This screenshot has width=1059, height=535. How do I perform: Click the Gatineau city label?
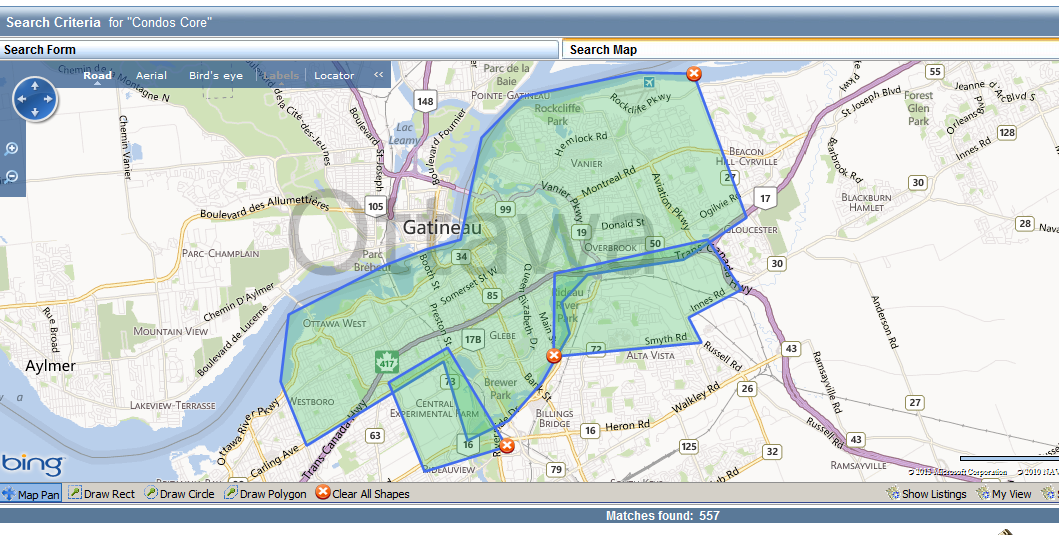(x=442, y=228)
